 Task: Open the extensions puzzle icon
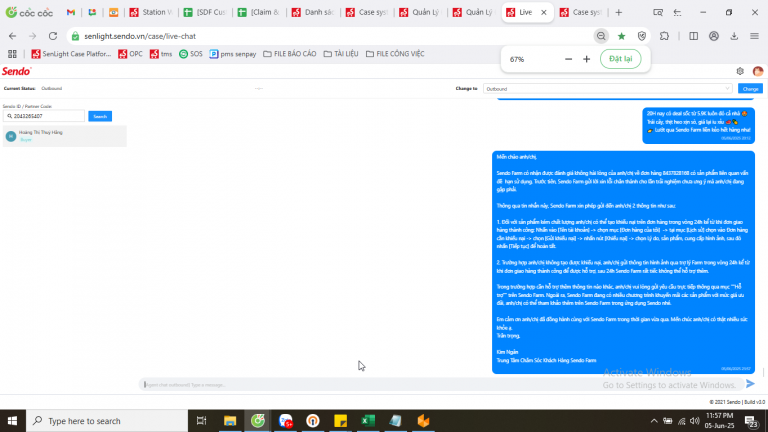664,36
